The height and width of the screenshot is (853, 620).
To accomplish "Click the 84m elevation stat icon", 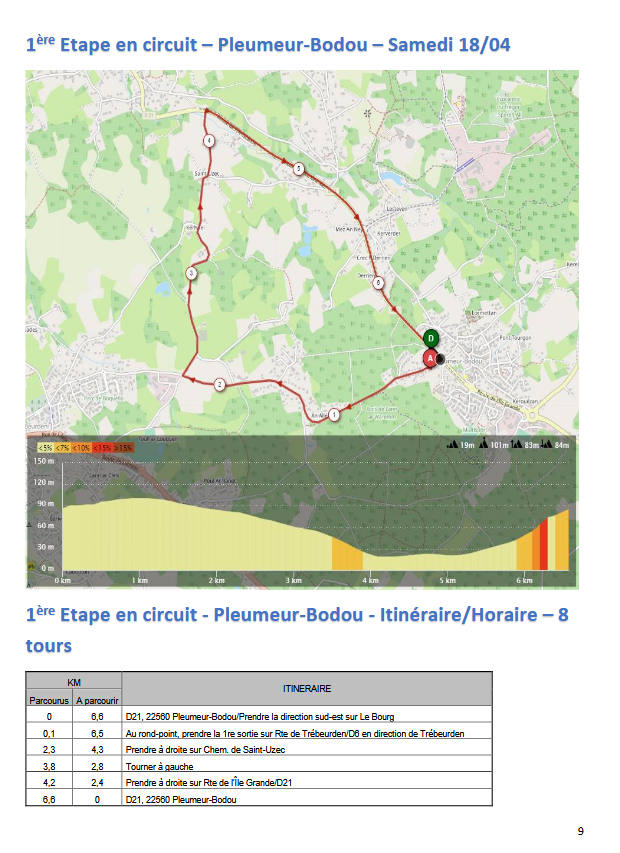I will (547, 444).
